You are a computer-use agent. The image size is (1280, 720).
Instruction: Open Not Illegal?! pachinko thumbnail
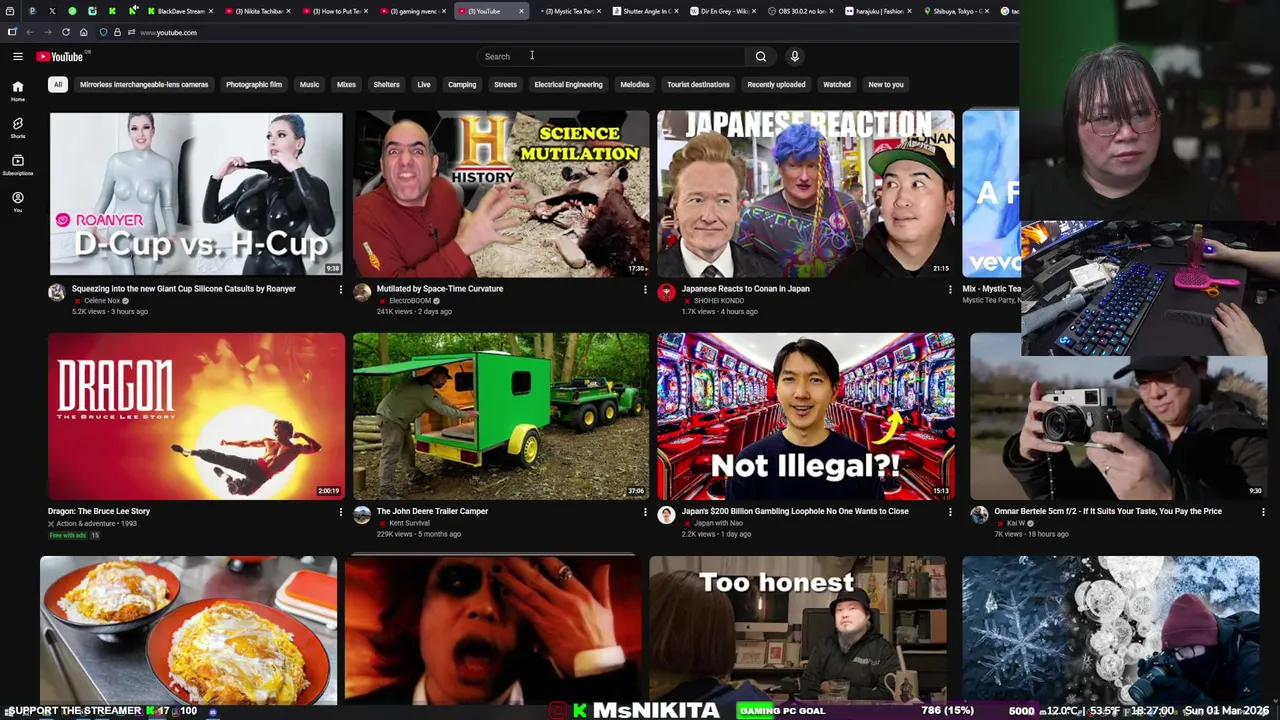806,416
